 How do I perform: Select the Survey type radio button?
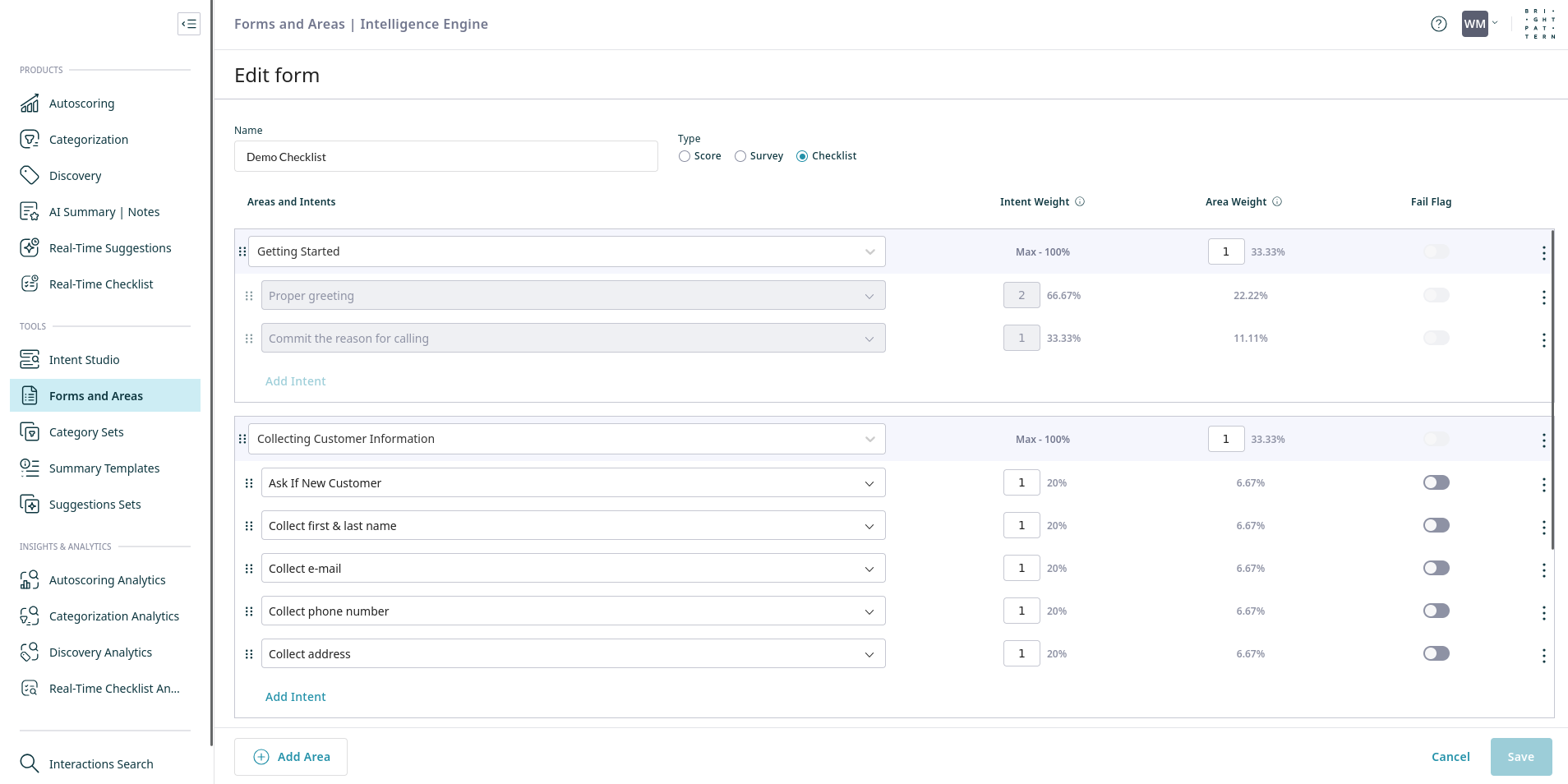[x=740, y=156]
